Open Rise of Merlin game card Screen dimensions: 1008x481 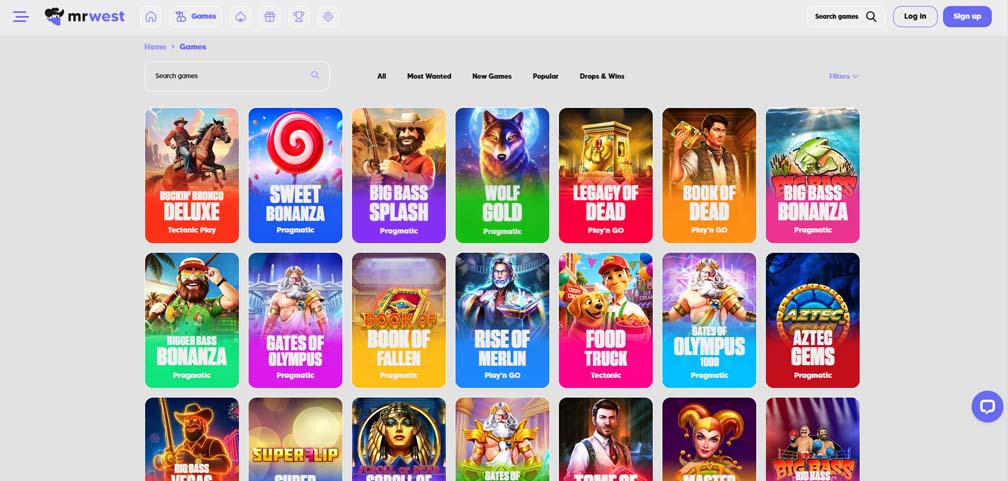[x=502, y=320]
